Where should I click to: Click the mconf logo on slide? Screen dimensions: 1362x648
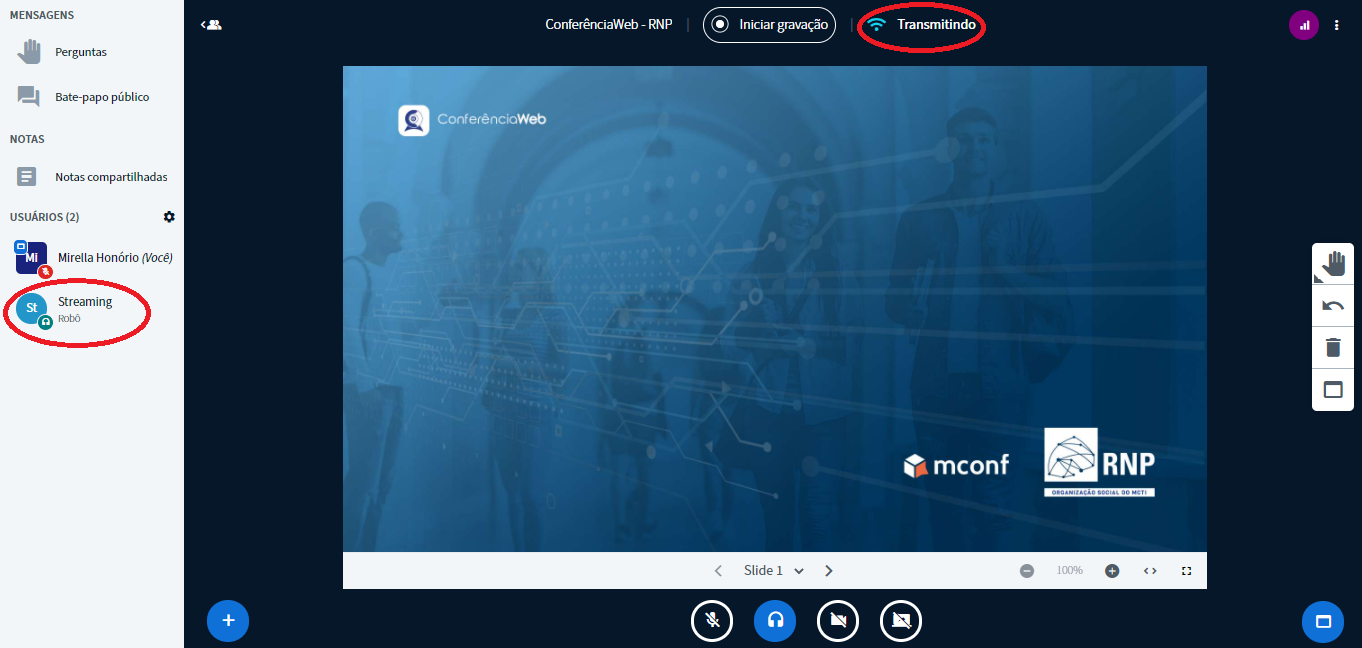click(x=956, y=465)
